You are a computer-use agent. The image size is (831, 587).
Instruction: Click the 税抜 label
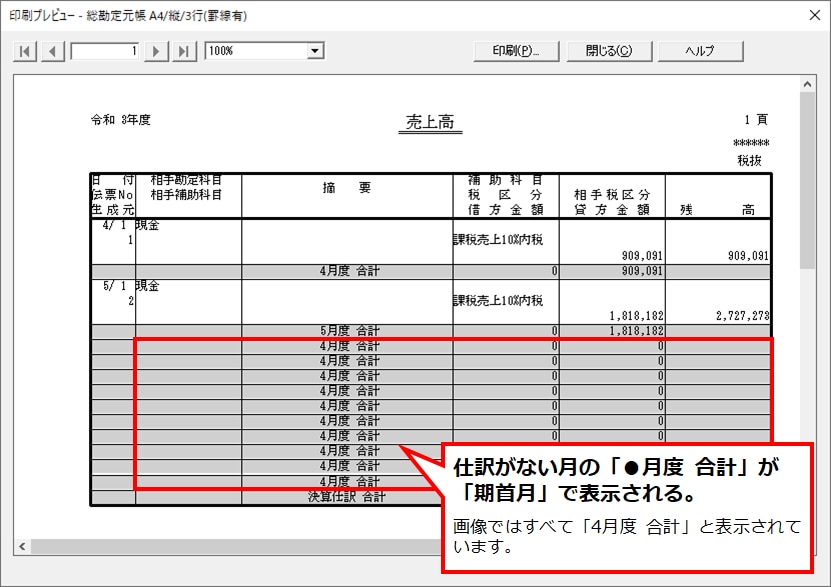click(x=749, y=161)
